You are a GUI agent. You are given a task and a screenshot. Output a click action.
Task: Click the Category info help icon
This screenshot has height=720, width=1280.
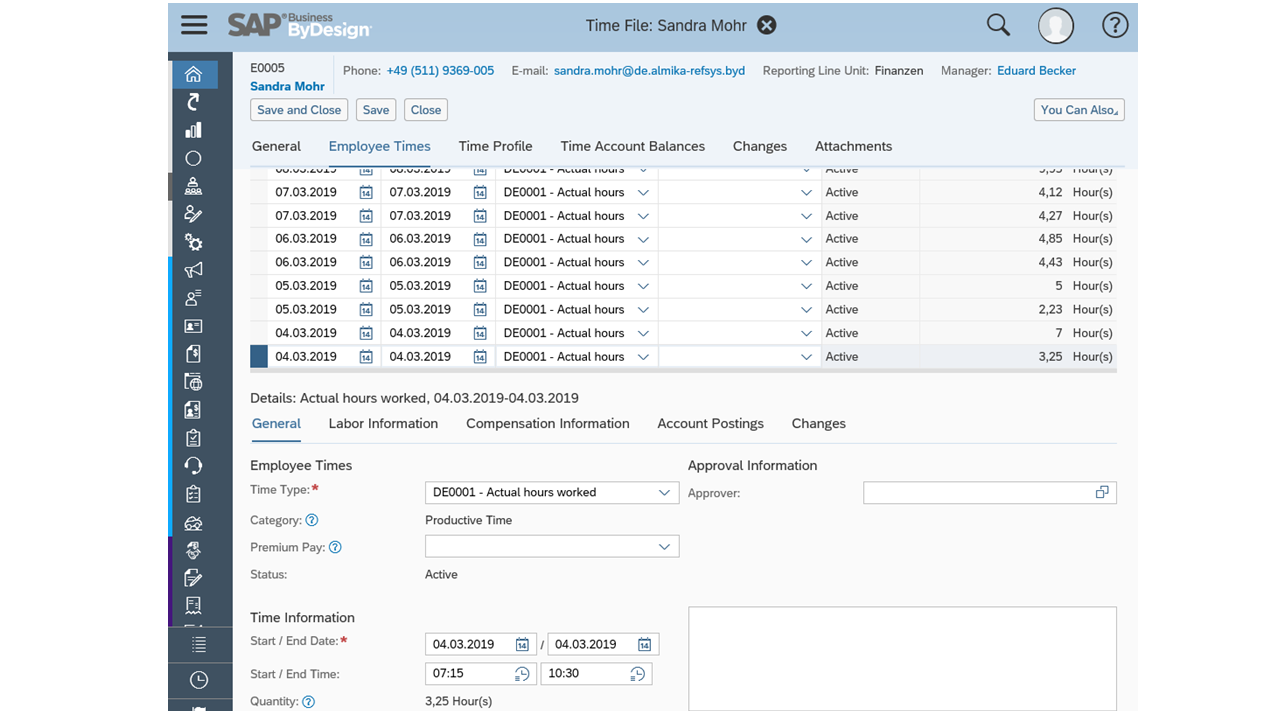(312, 520)
